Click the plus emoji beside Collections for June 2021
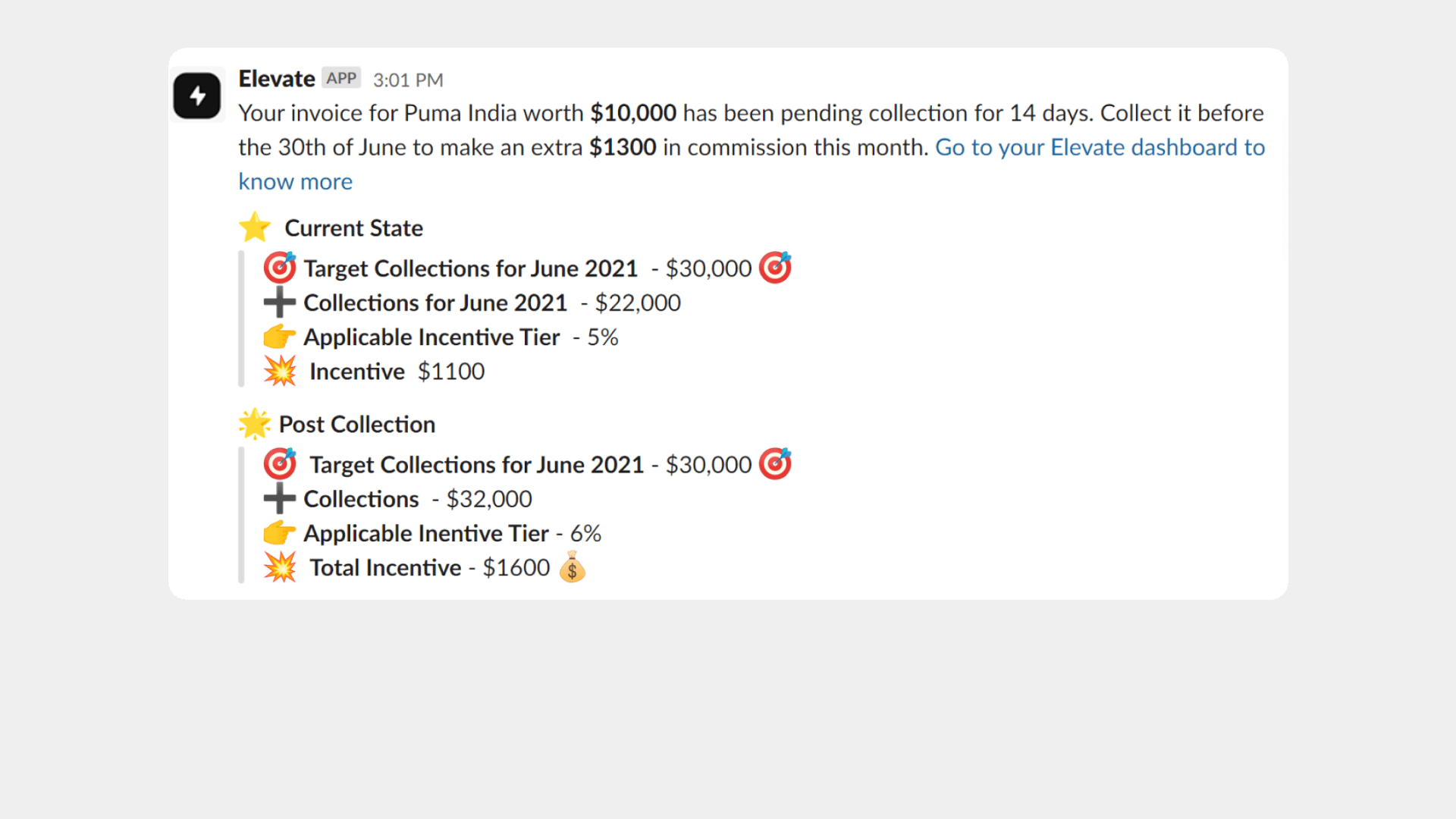The width and height of the screenshot is (1456, 819). pos(280,302)
